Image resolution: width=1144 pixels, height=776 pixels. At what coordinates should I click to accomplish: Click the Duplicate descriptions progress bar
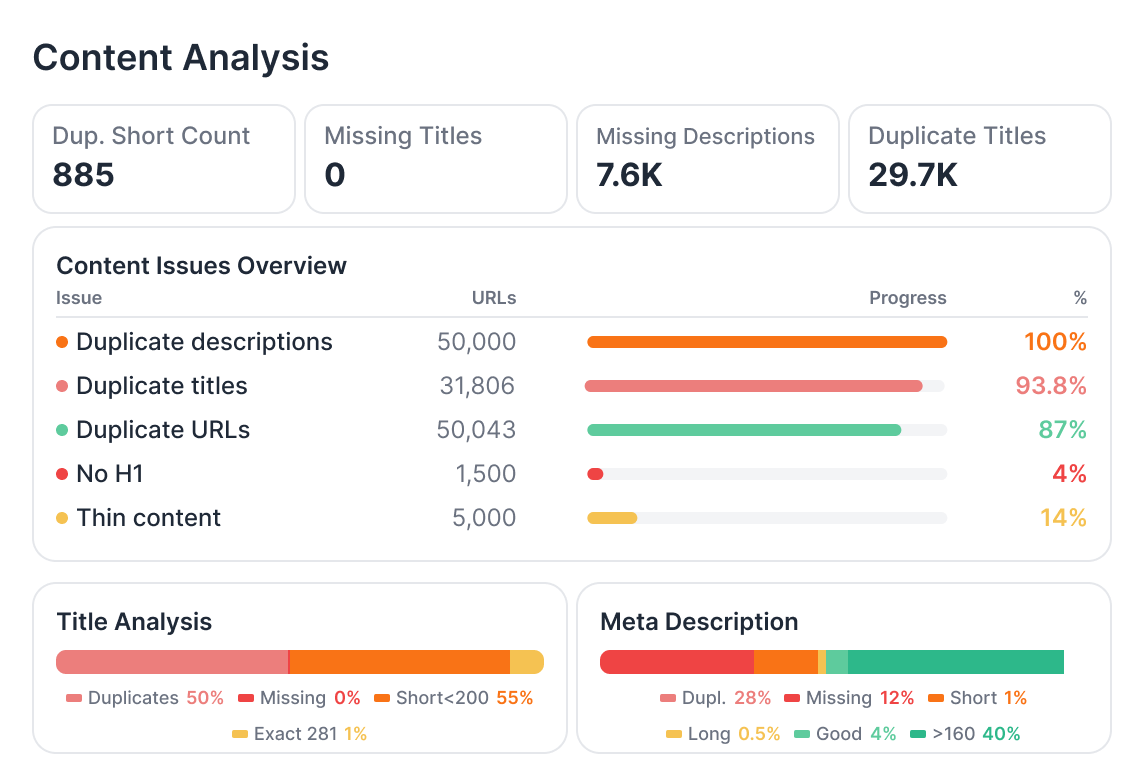[767, 342]
